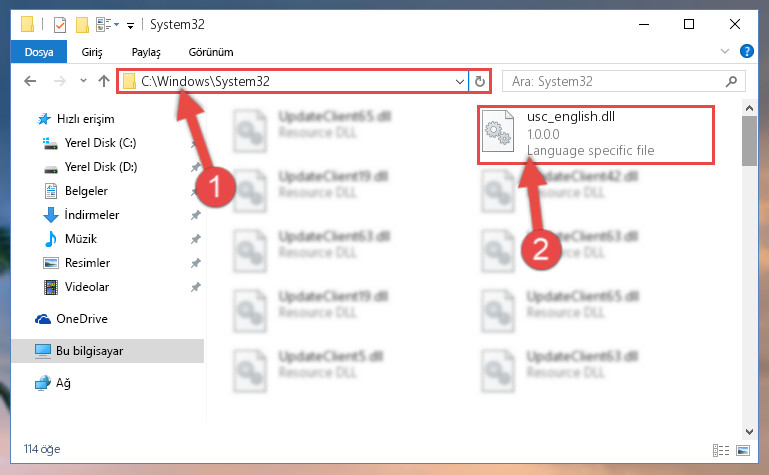Open the recent locations dropdown arrow
769x475 pixels.
click(83, 81)
